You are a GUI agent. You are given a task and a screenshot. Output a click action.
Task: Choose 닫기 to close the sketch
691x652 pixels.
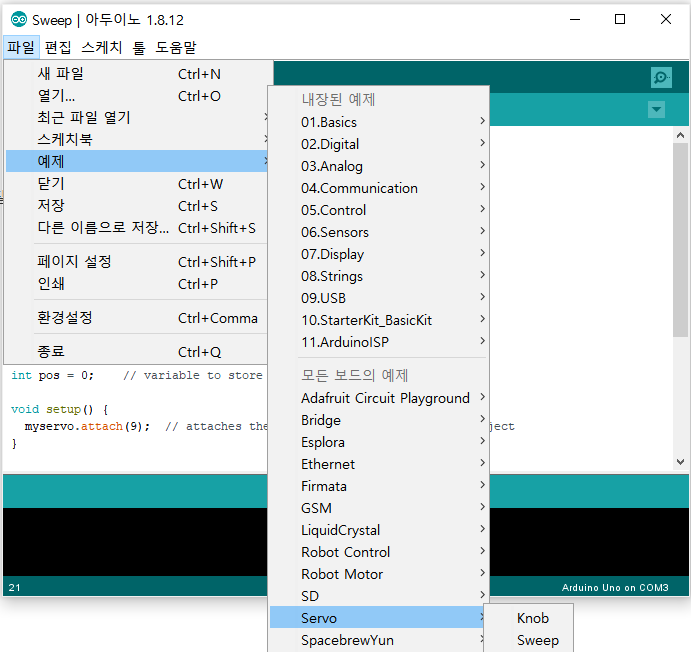click(137, 184)
